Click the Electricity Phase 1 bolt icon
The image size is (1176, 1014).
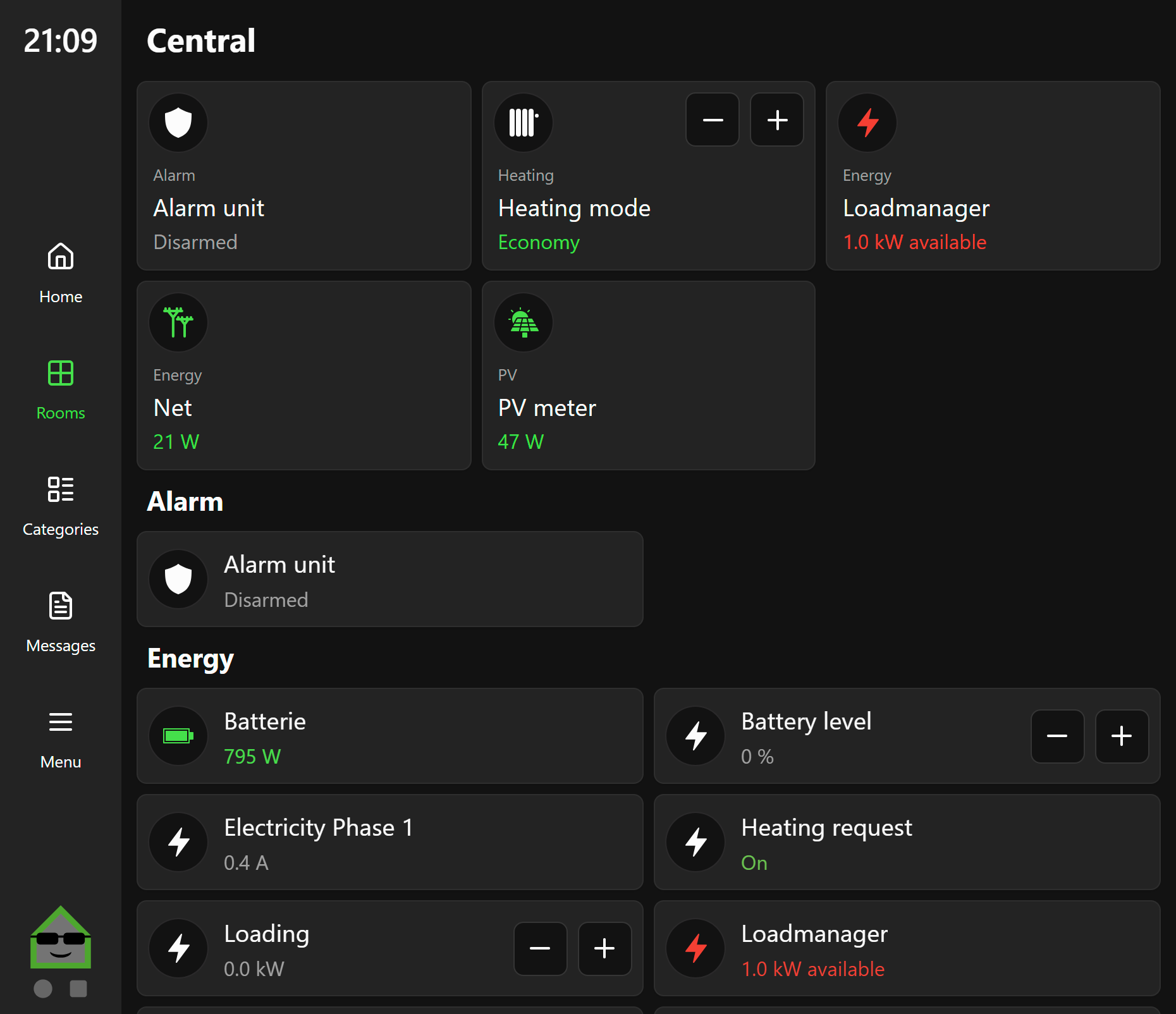178,842
